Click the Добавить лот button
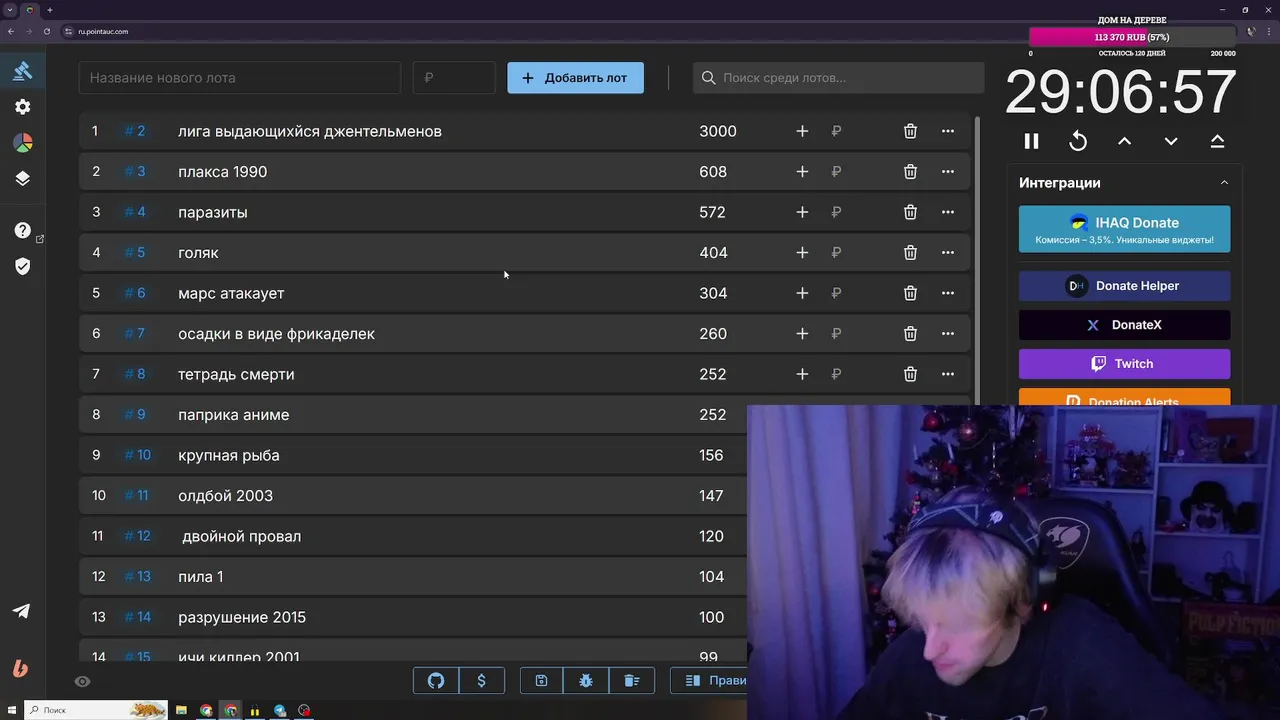1280x720 pixels. coord(575,78)
